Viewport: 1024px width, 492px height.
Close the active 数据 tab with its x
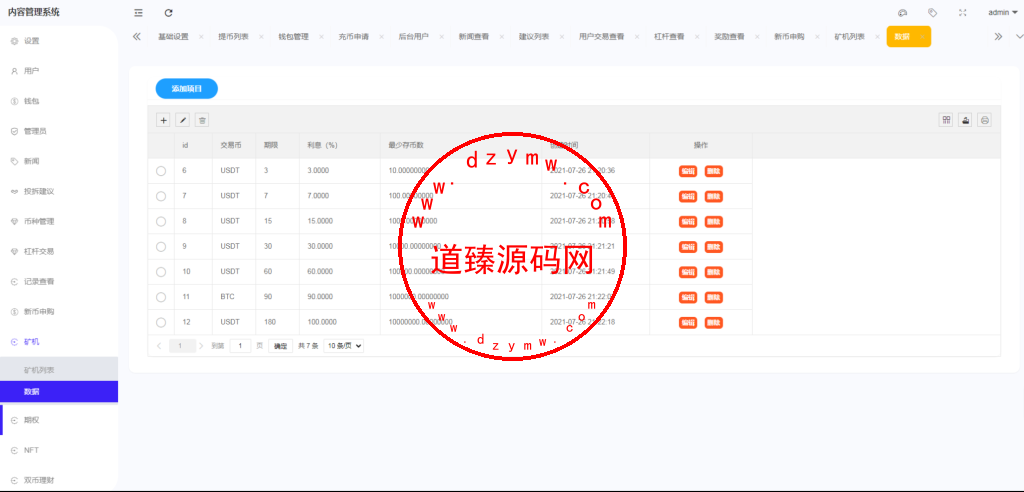921,37
